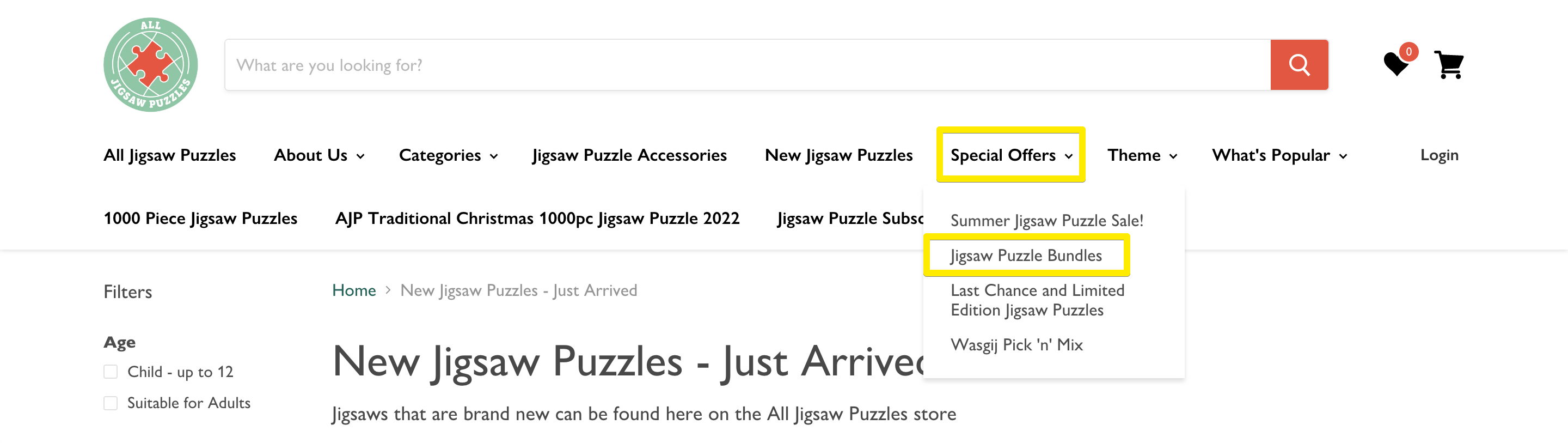Click the All Jigsaw Puzzles logo
The height and width of the screenshot is (443, 1568).
point(151,64)
